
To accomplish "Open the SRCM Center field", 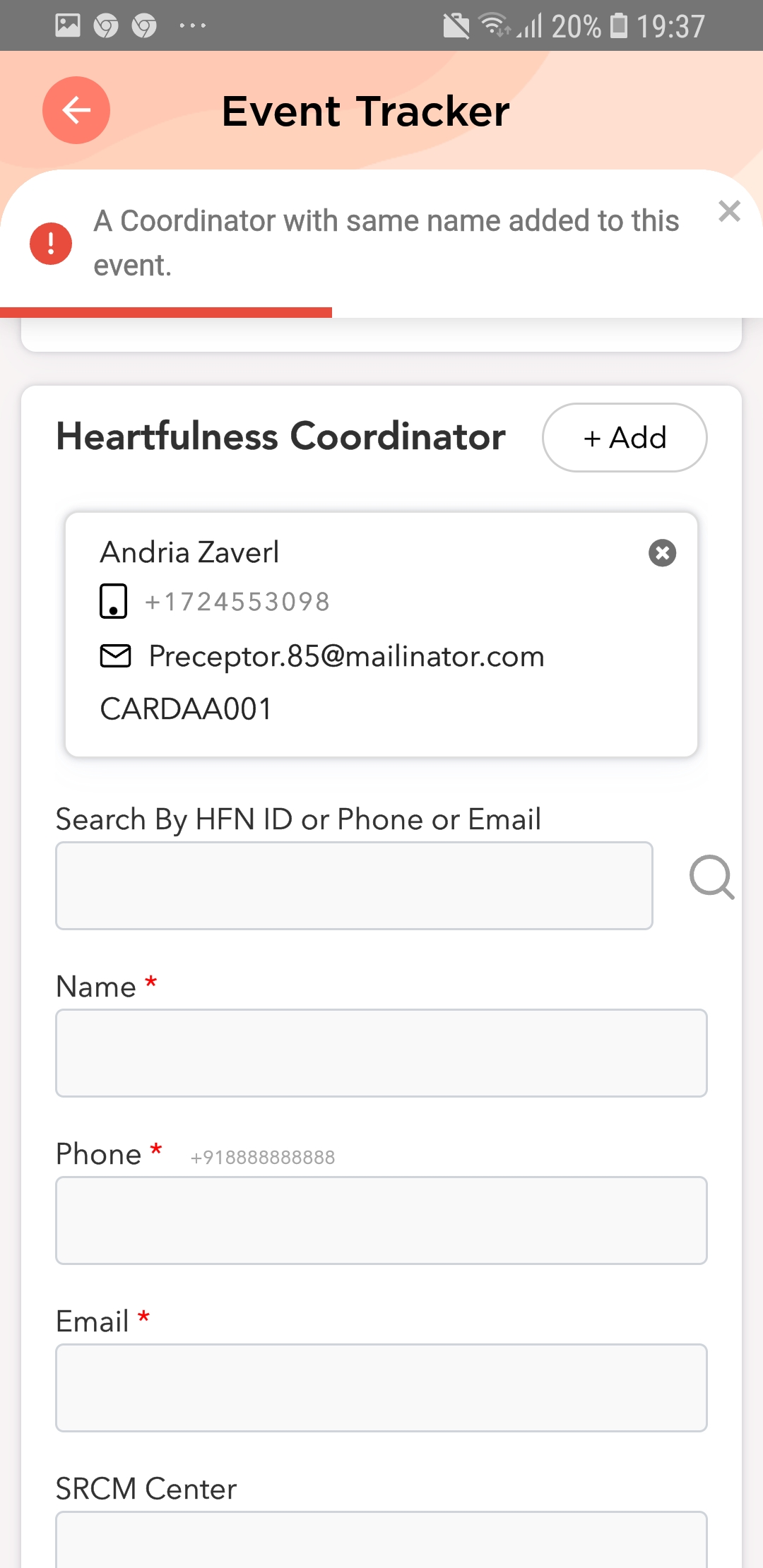I will click(381, 1540).
